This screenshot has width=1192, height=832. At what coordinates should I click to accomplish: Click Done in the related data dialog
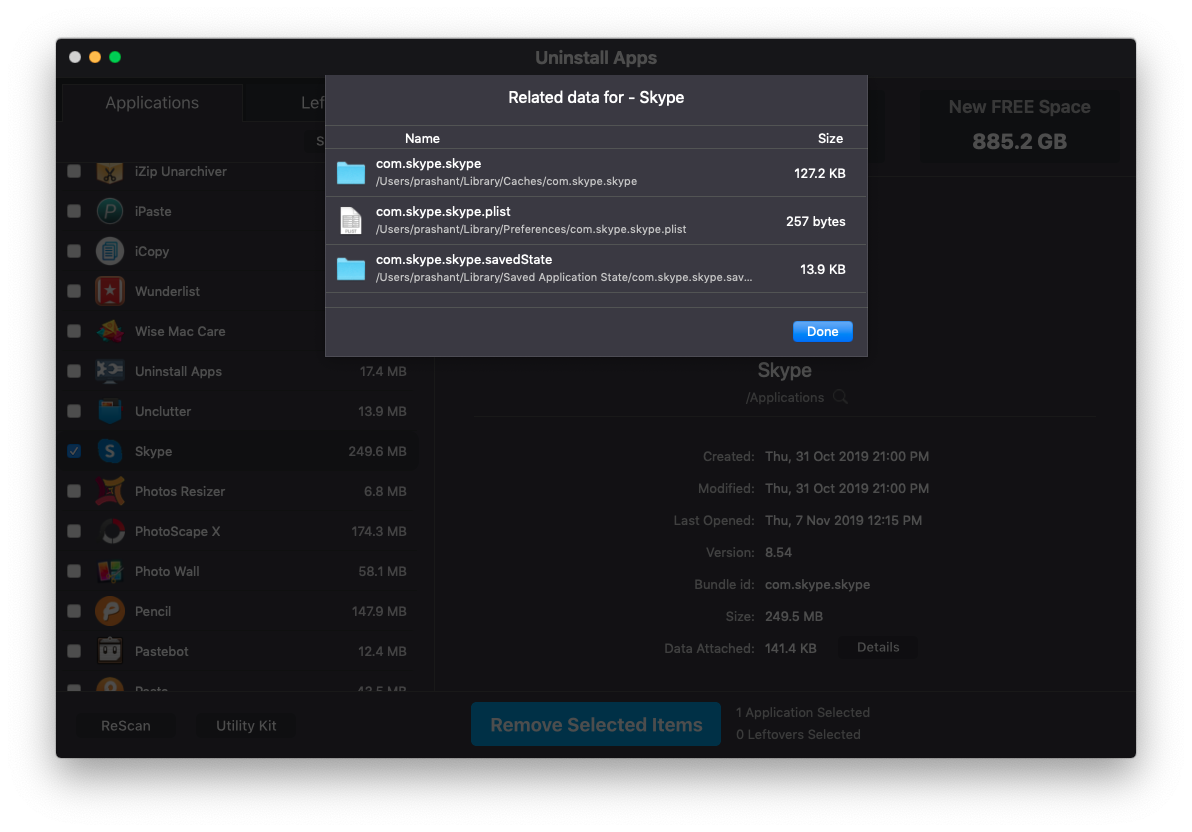pyautogui.click(x=823, y=332)
